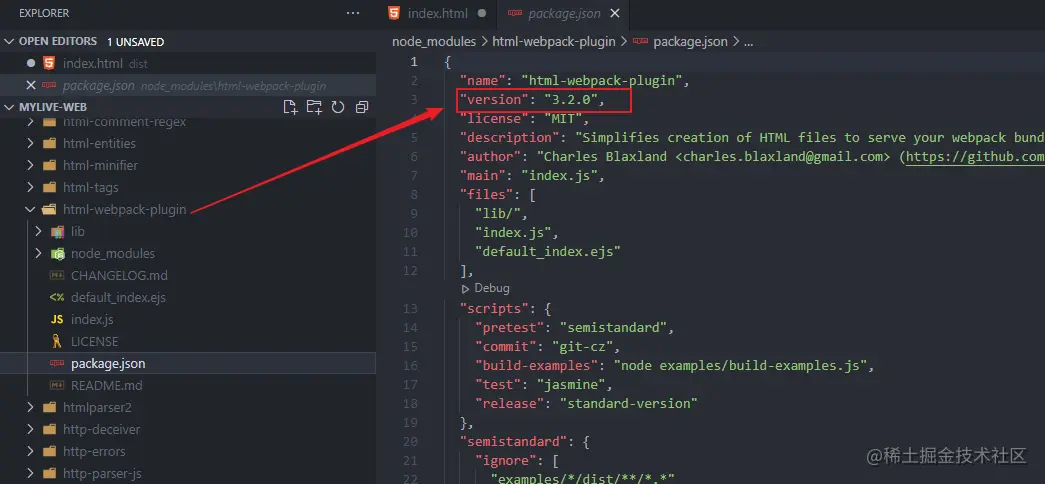
Task: Click the New Folder icon in MYLIVE-WEB header
Action: [x=314, y=107]
